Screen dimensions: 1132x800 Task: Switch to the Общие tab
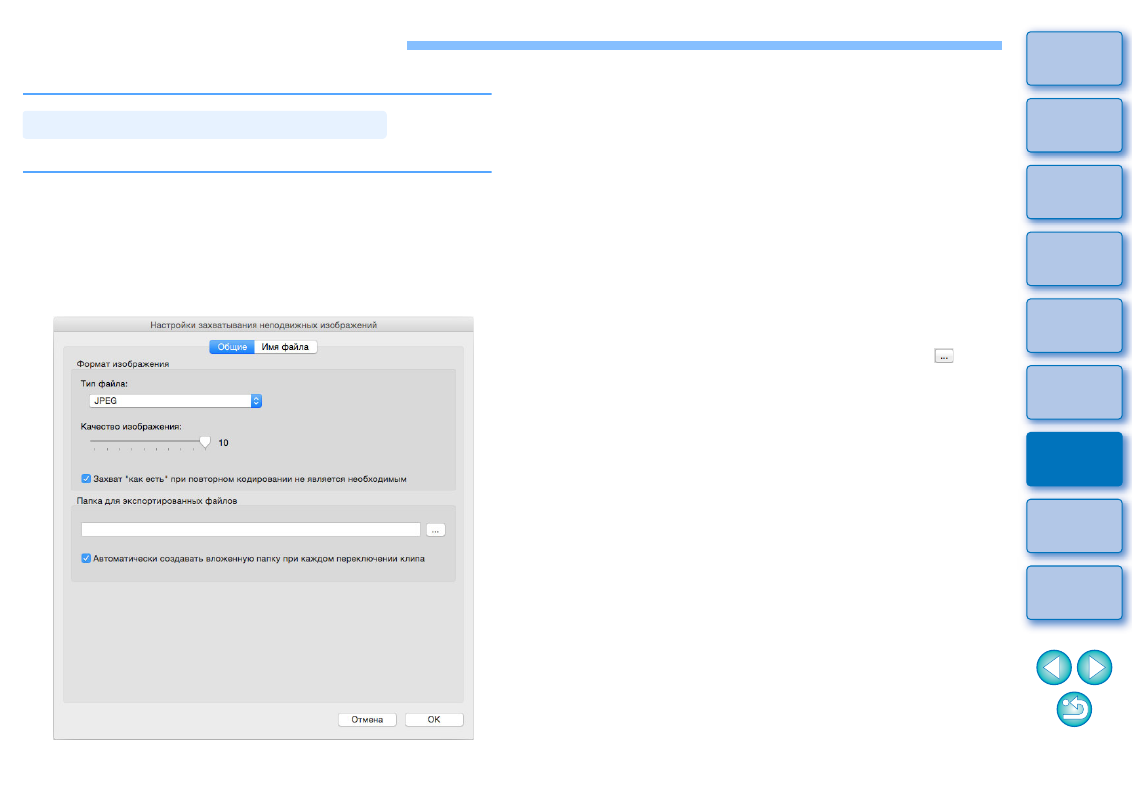click(x=232, y=347)
